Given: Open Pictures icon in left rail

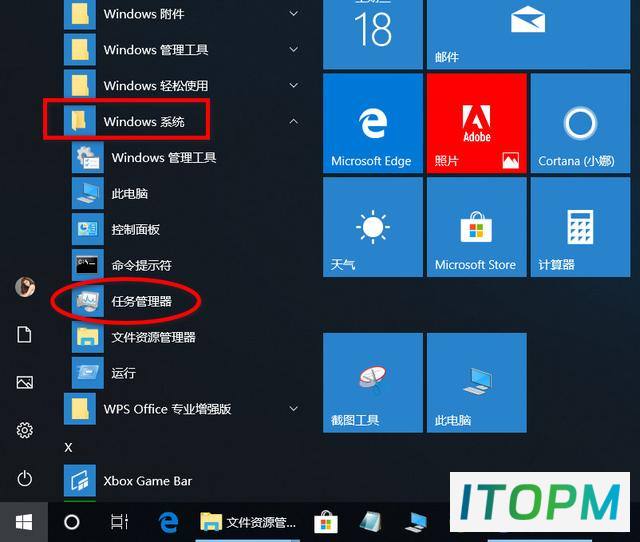Looking at the screenshot, I should point(24,382).
